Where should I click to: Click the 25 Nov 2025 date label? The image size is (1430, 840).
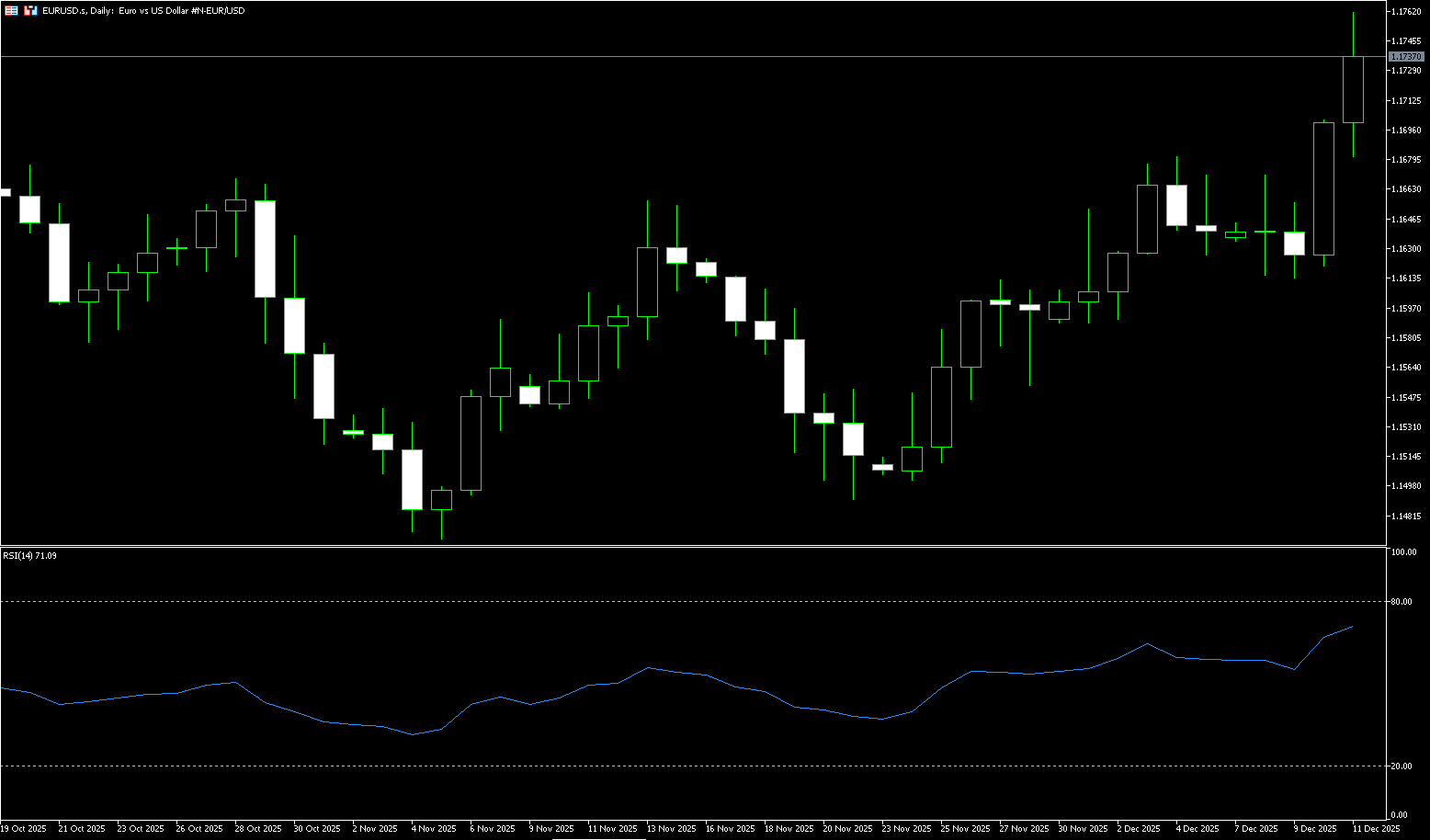(x=966, y=829)
